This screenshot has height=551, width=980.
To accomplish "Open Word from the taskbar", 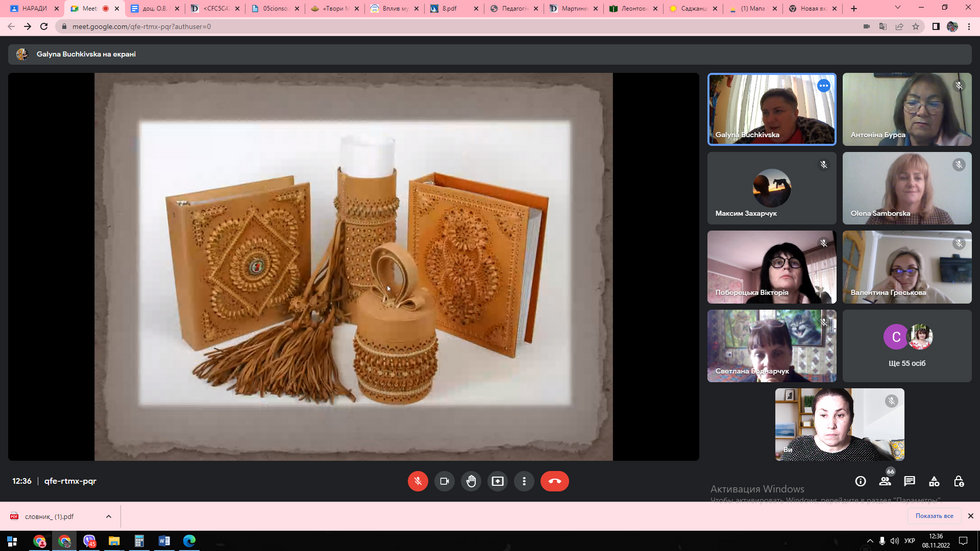I will 164,541.
